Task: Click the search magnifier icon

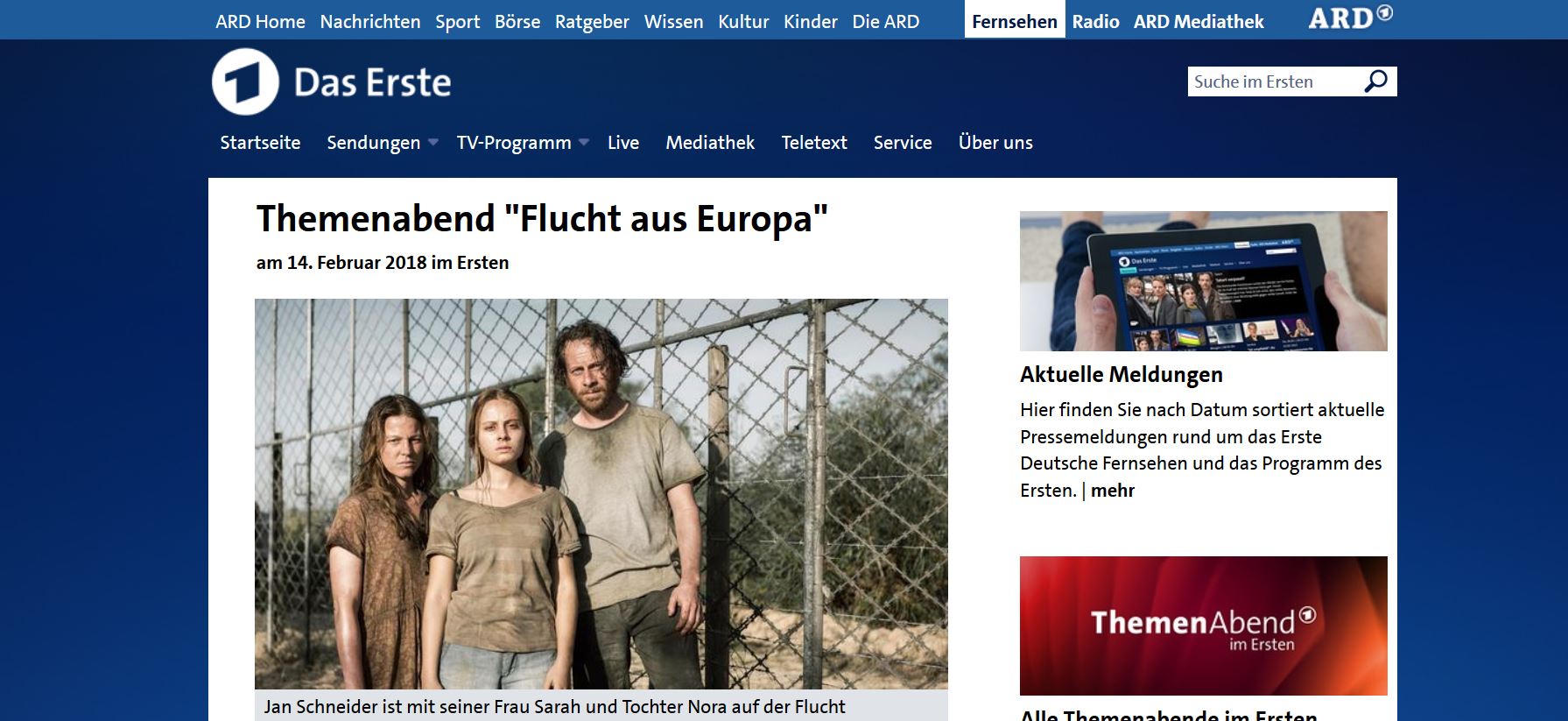Action: (1376, 81)
